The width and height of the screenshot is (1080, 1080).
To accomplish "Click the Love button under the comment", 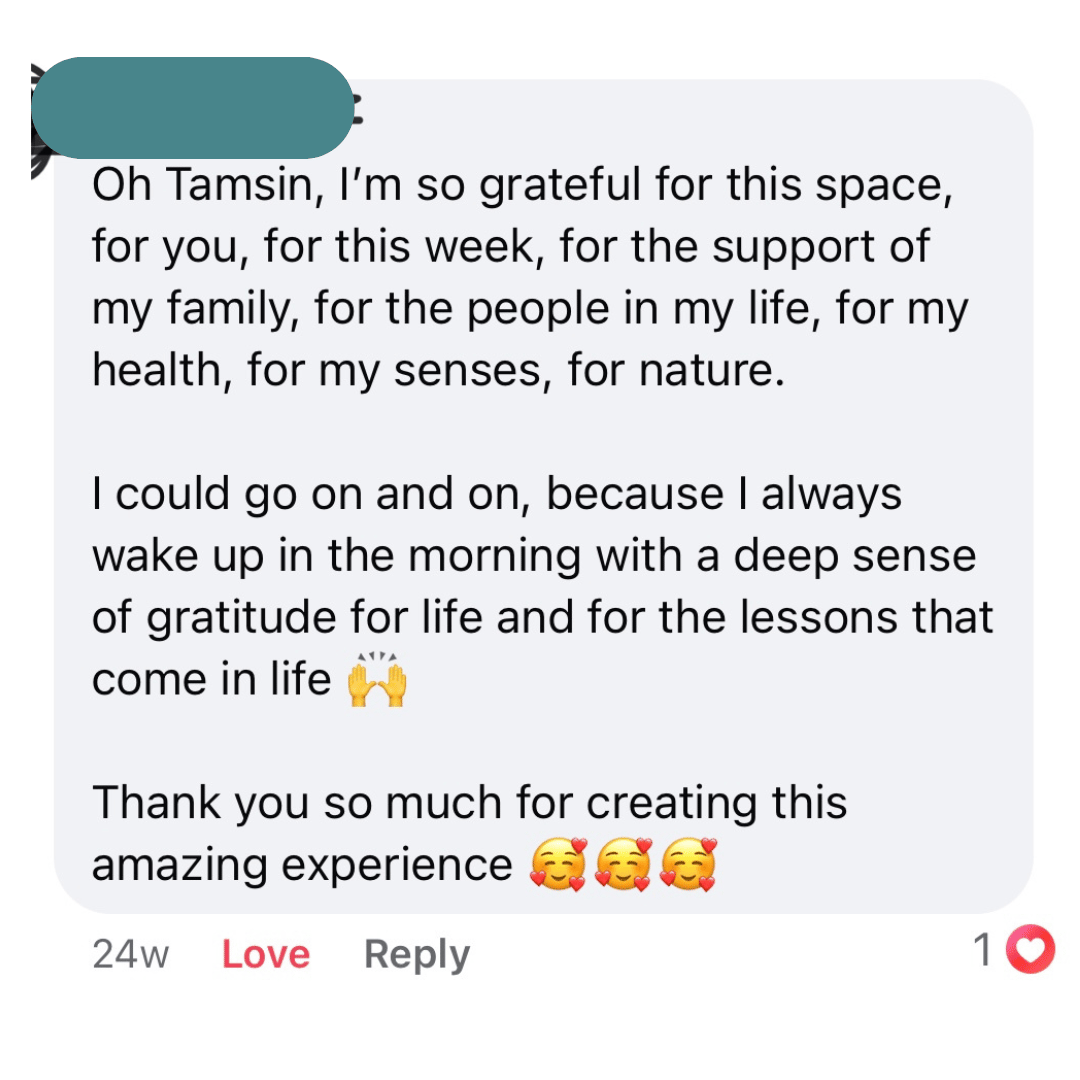I will click(x=265, y=954).
